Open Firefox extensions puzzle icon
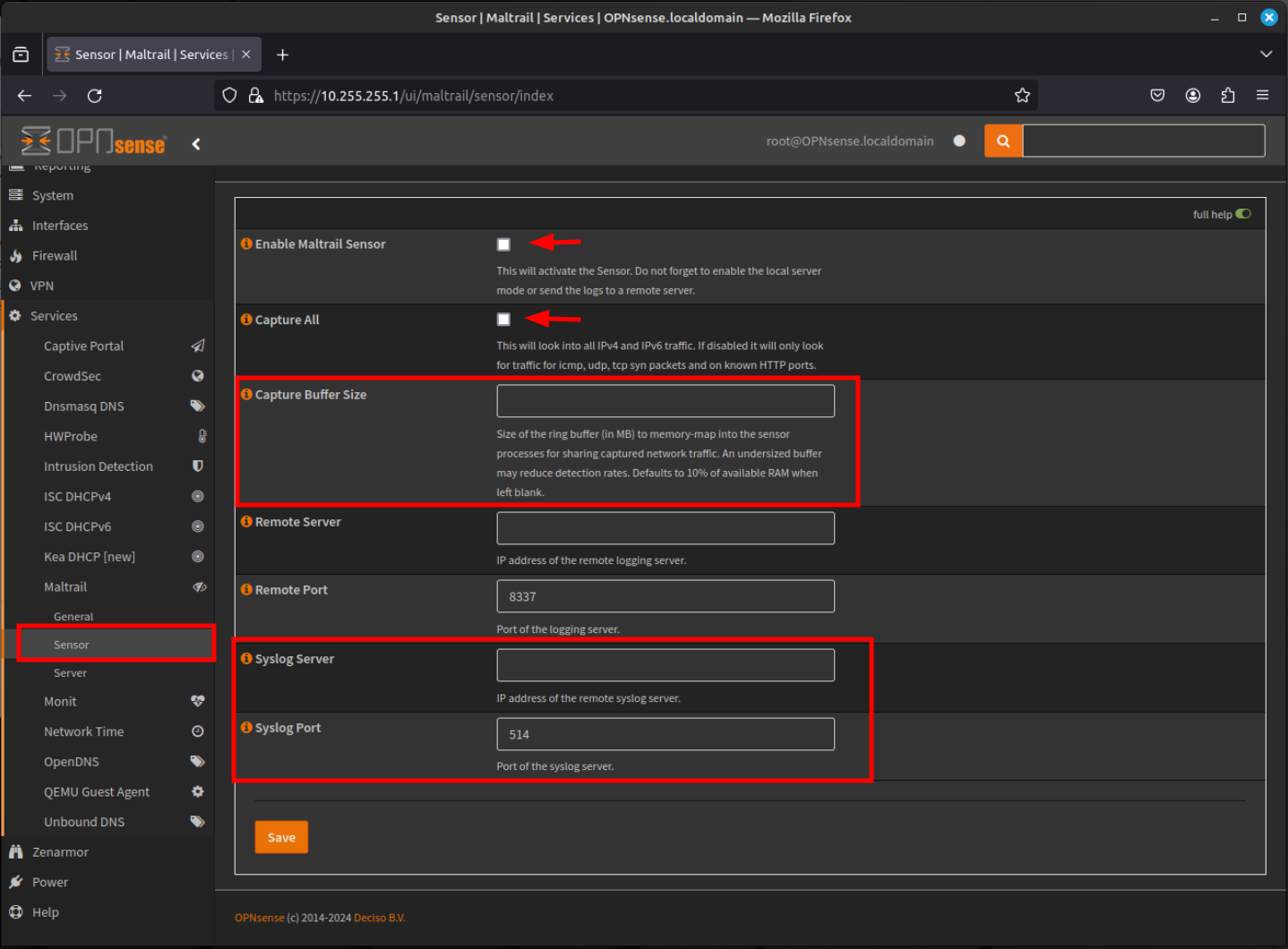 (x=1228, y=96)
